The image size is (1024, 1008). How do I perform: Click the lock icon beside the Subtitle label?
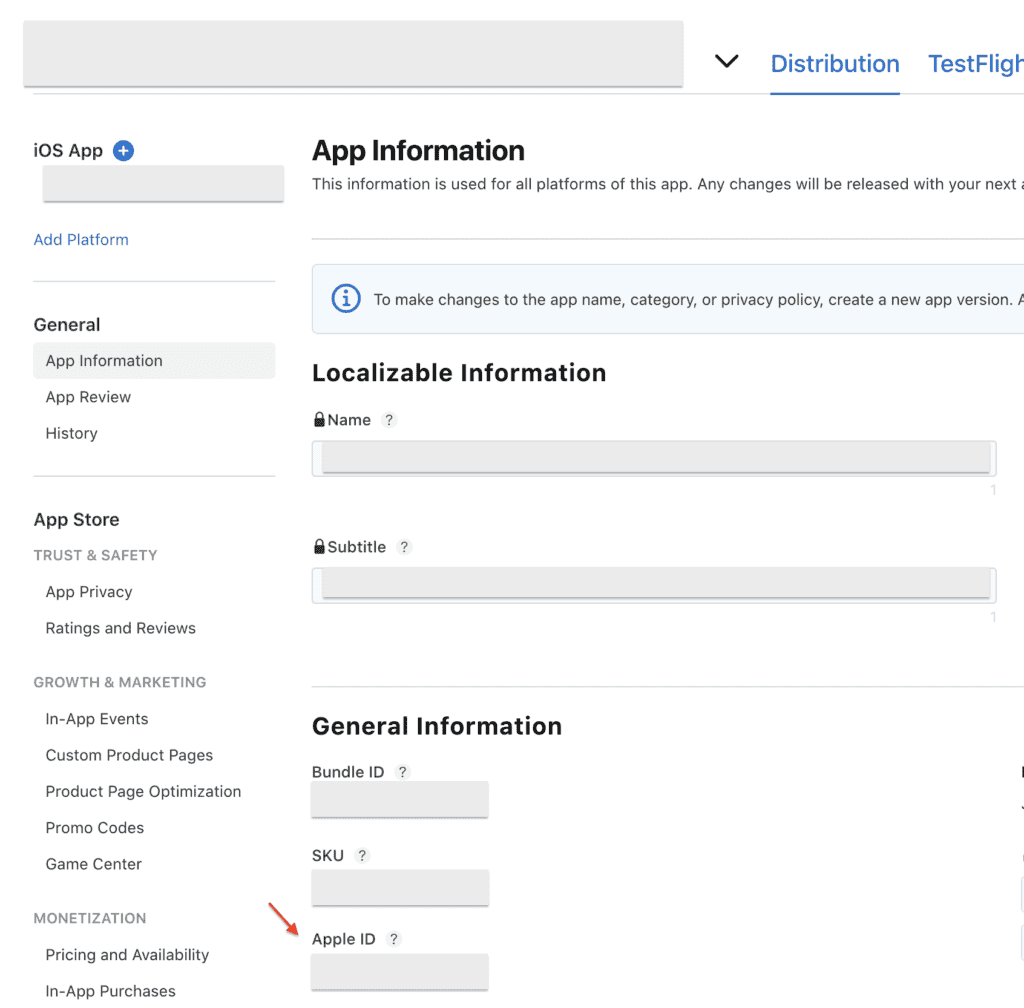pyautogui.click(x=319, y=546)
